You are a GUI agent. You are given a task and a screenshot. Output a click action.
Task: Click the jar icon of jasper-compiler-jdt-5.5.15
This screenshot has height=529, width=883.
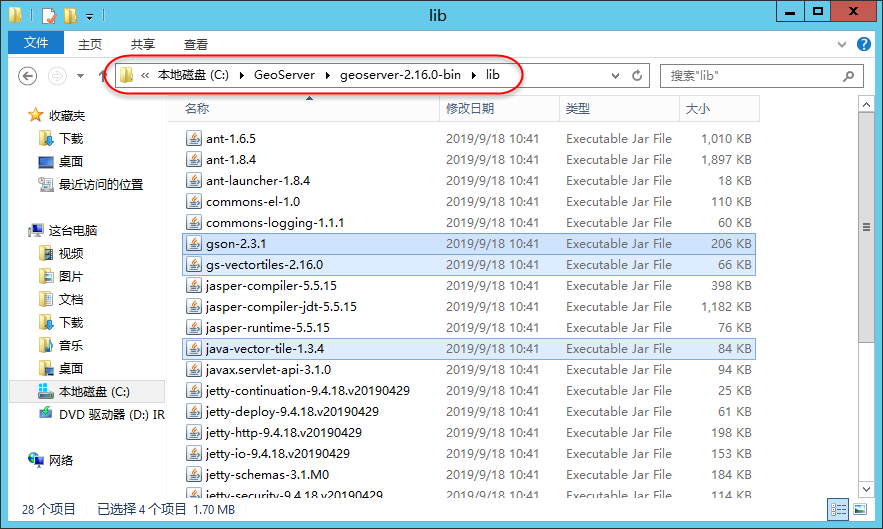(x=194, y=306)
